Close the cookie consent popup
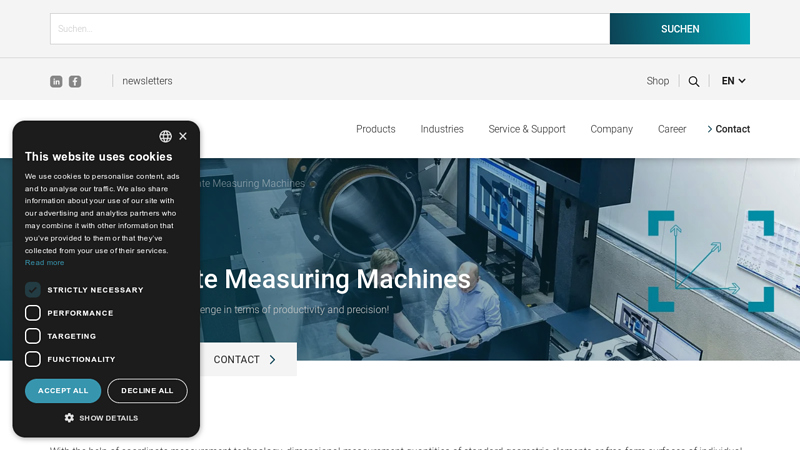Screen dimensions: 800x450 click(x=183, y=136)
